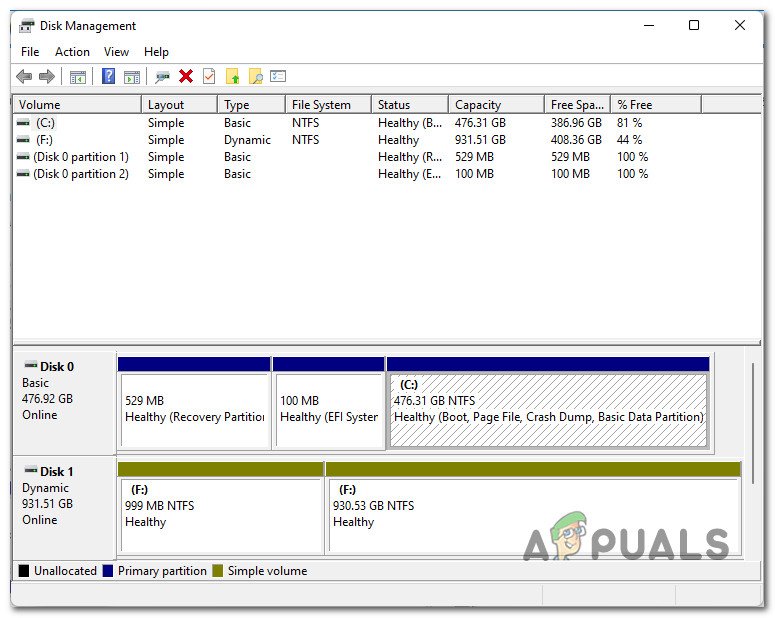Select the (C:) volume row in list
The image size is (775, 618).
[x=45, y=123]
